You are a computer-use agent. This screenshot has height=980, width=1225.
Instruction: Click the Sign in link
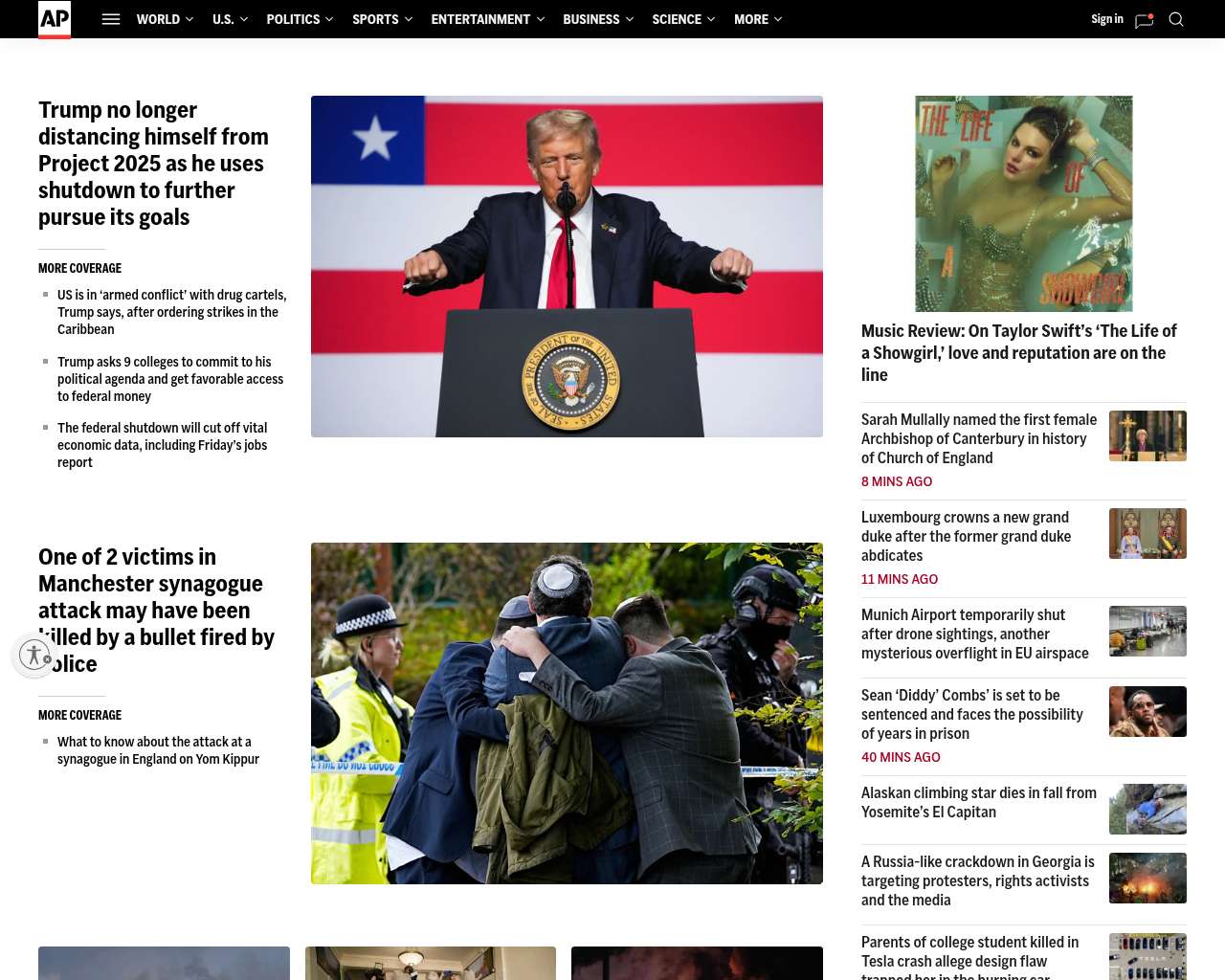1107,19
